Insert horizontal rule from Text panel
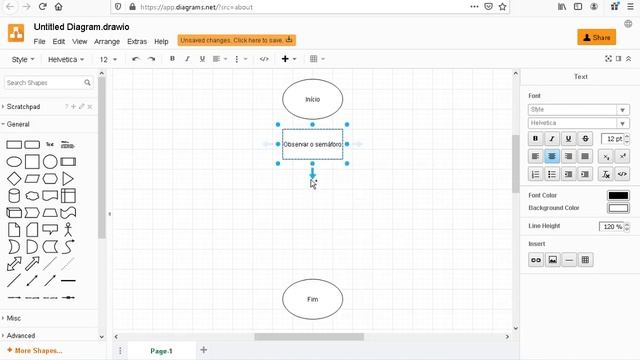 click(x=569, y=260)
